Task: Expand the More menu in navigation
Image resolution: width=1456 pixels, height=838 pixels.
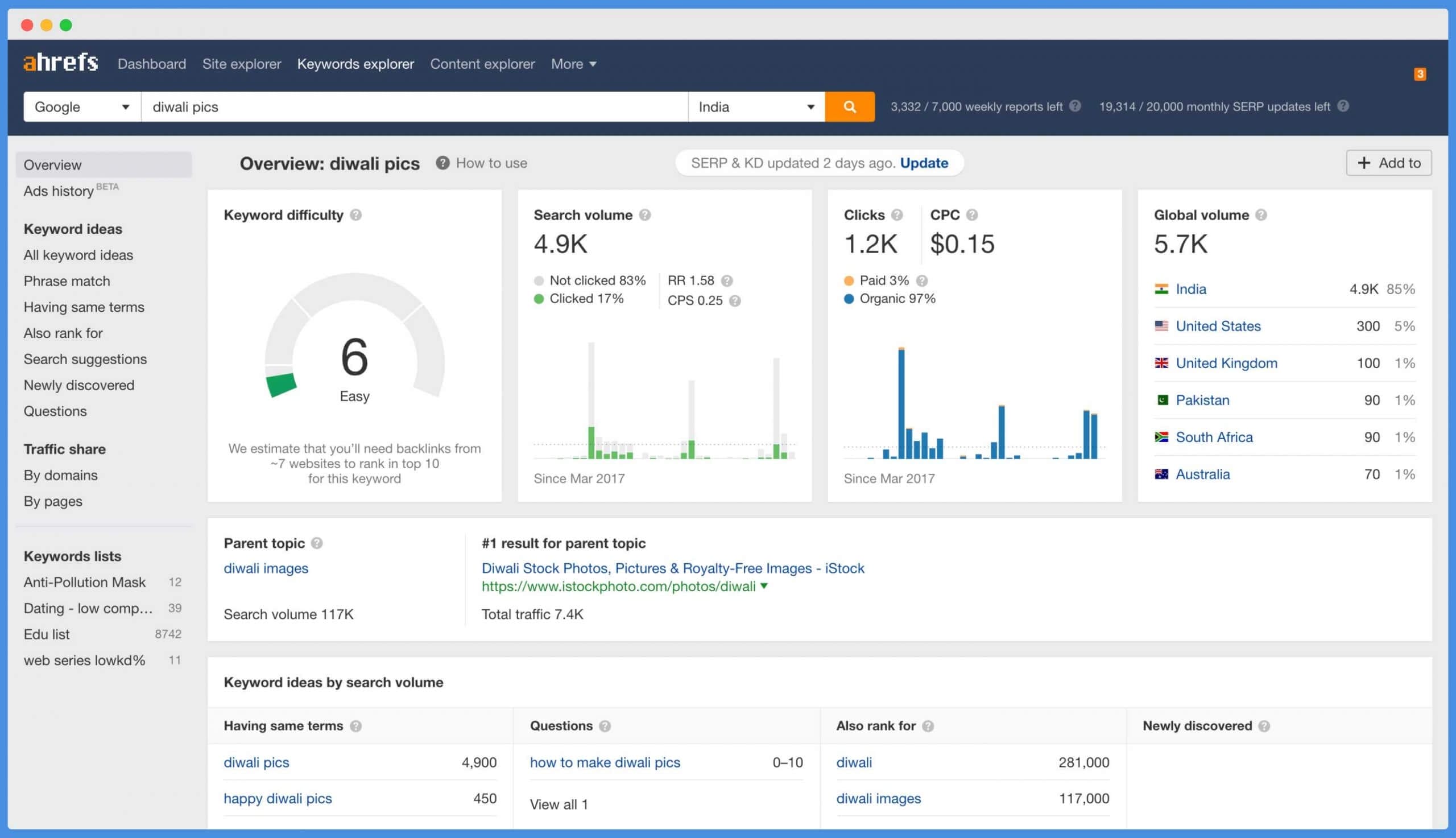Action: [x=573, y=64]
